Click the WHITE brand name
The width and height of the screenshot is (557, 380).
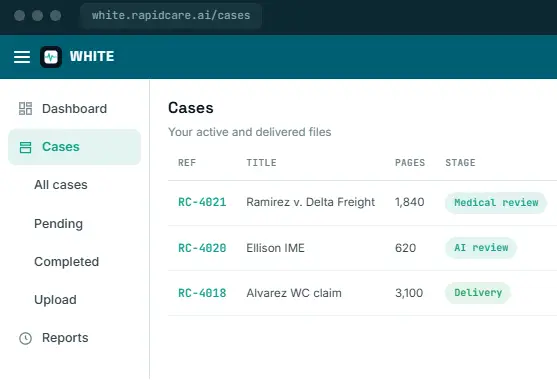click(92, 56)
